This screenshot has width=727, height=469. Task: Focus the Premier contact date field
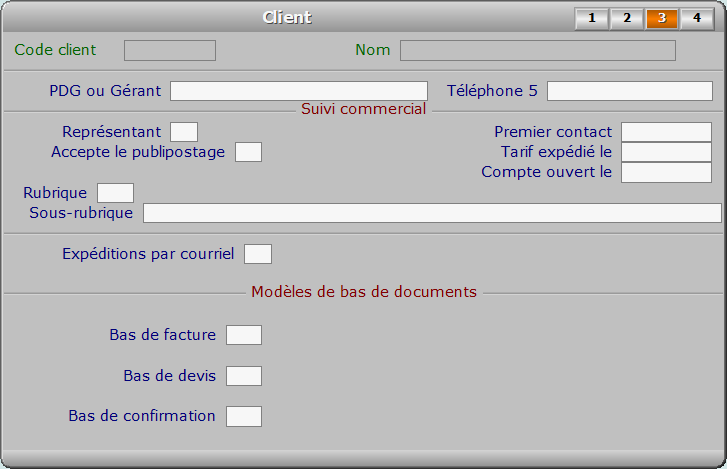coord(666,132)
